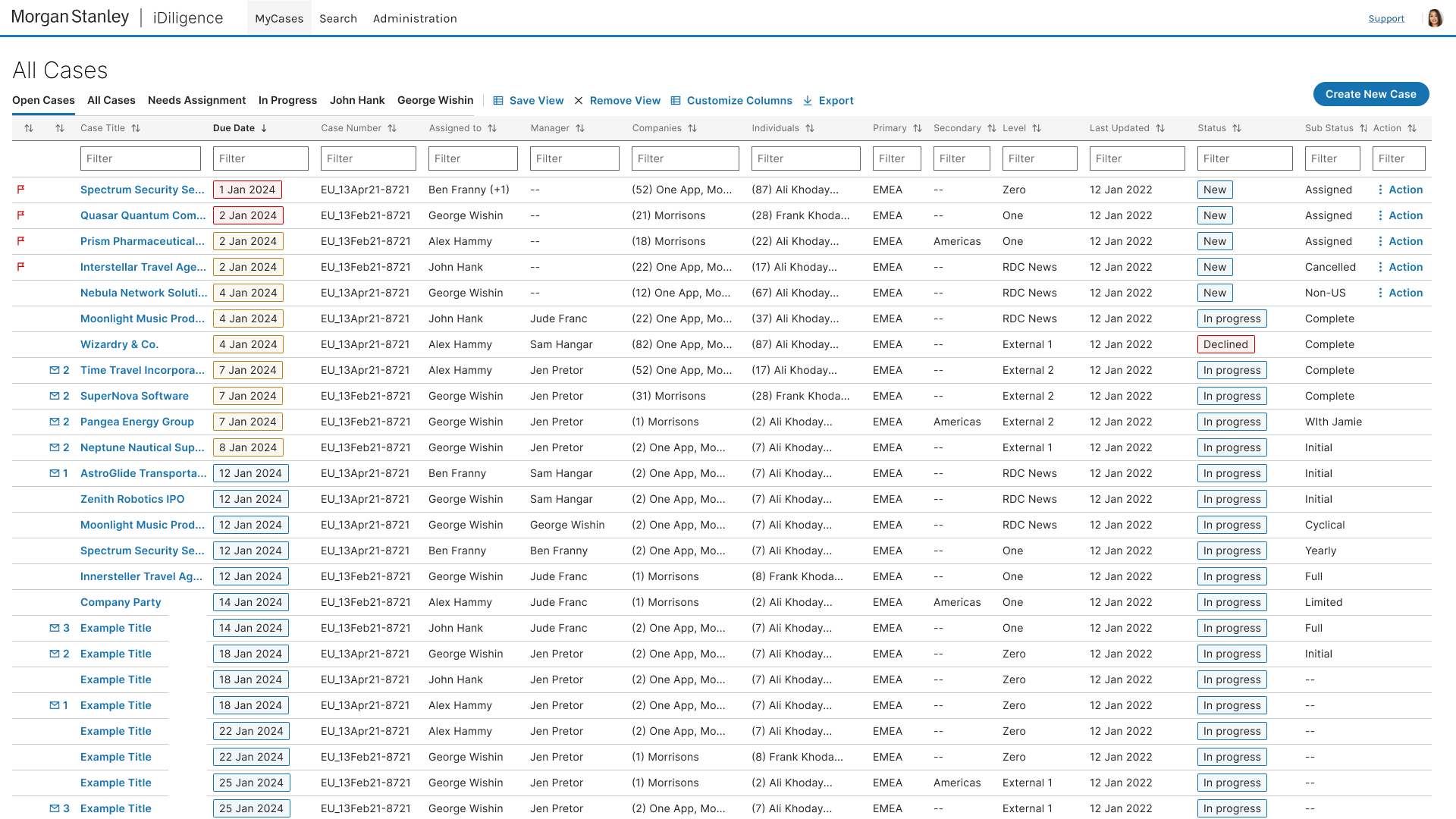
Task: Open mail icon for AstroGlide Transportation row
Action: tap(55, 473)
